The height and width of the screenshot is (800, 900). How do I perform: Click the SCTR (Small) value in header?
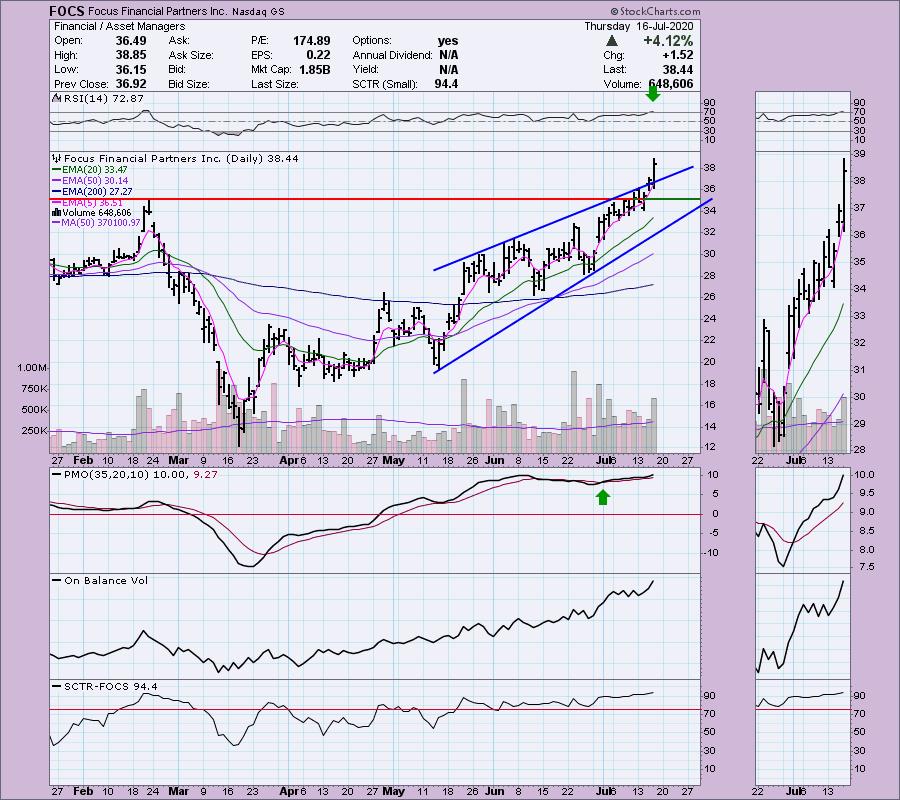(x=446, y=84)
